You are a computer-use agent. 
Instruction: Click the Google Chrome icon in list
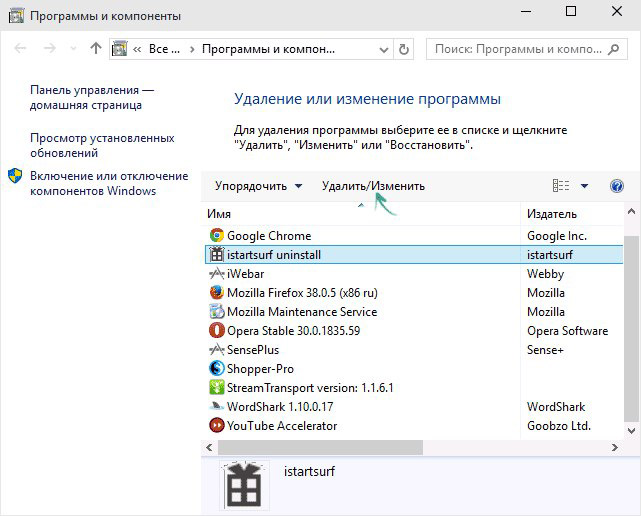tap(215, 236)
